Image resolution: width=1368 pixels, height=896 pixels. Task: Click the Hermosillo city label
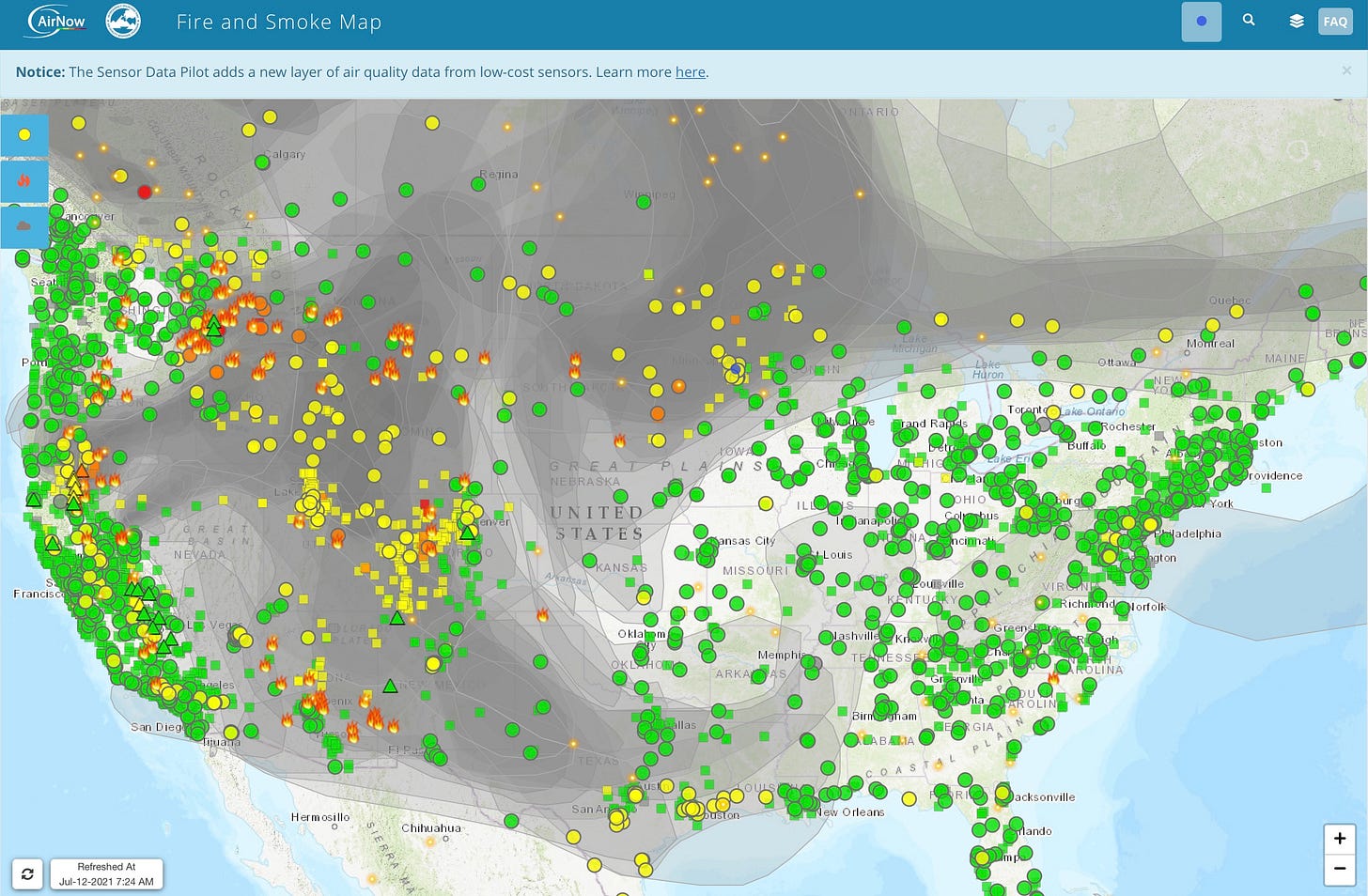tap(320, 817)
